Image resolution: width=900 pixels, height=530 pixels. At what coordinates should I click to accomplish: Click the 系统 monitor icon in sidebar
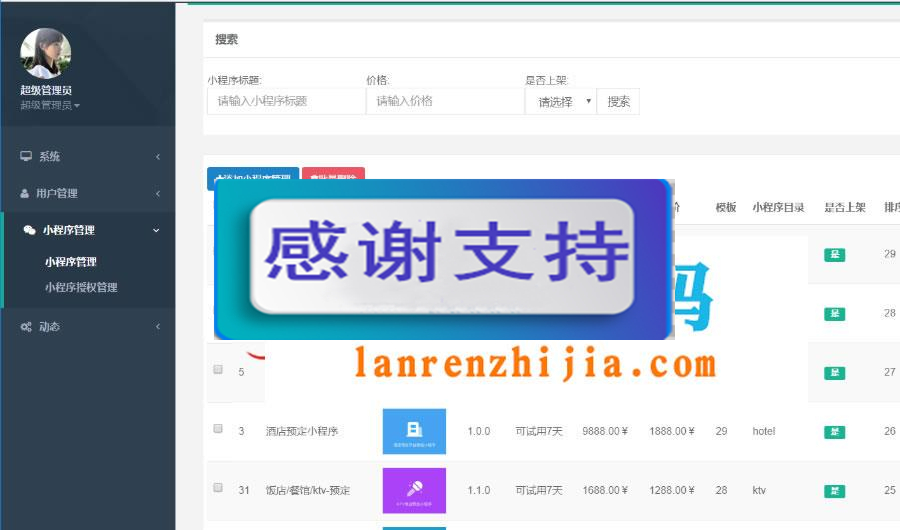point(26,156)
